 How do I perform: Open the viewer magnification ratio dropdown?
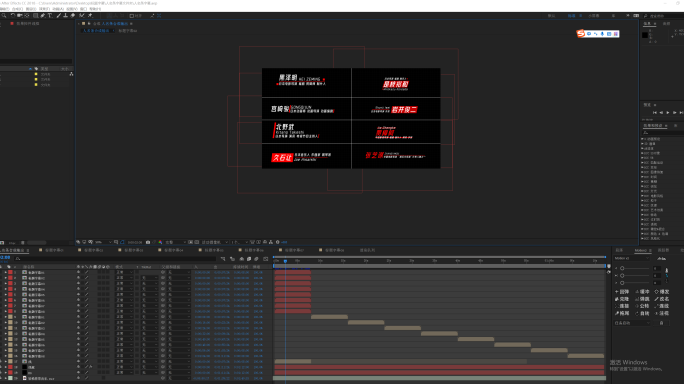click(104, 242)
